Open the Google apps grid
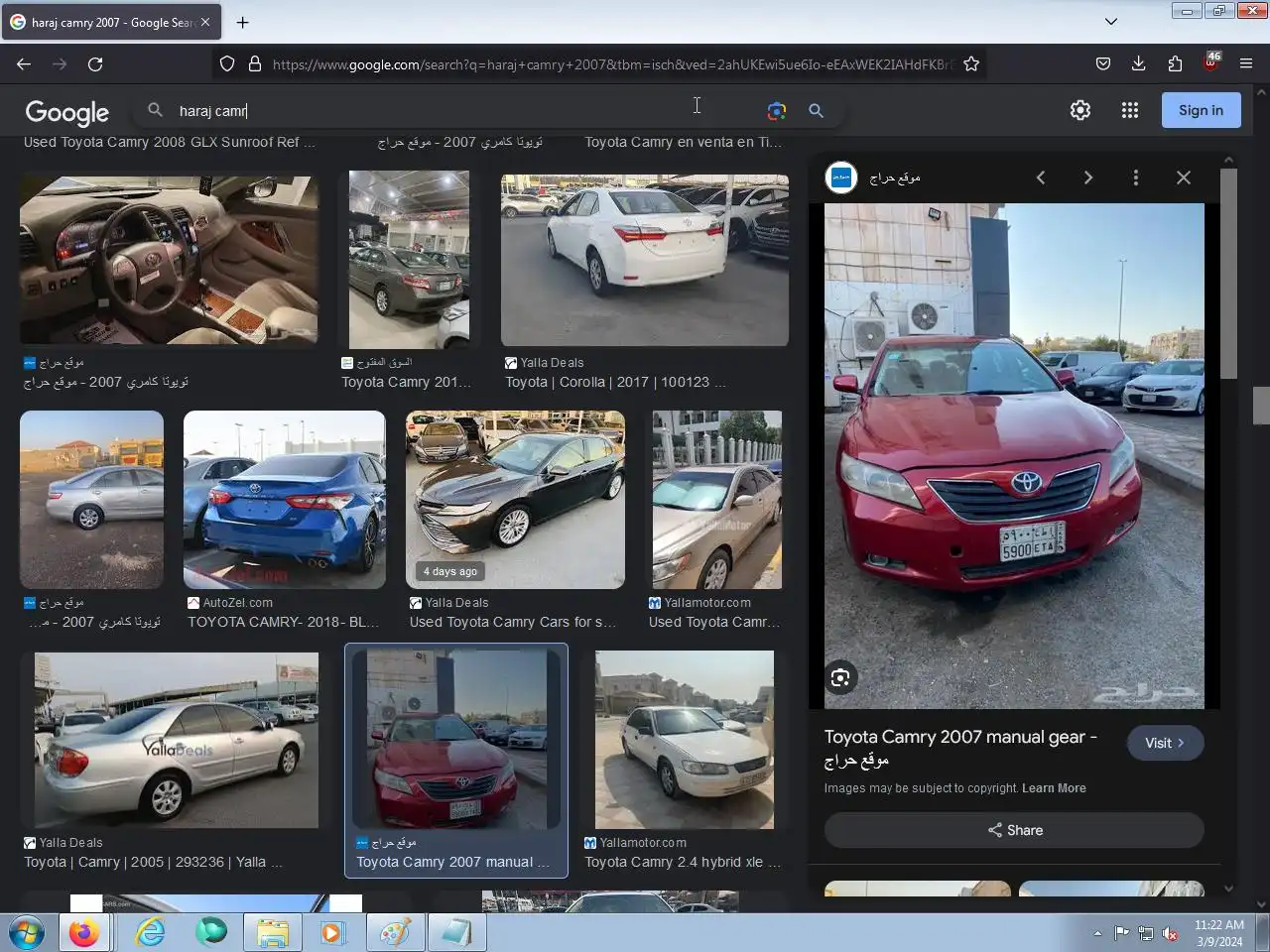The width and height of the screenshot is (1270, 952). 1129,110
